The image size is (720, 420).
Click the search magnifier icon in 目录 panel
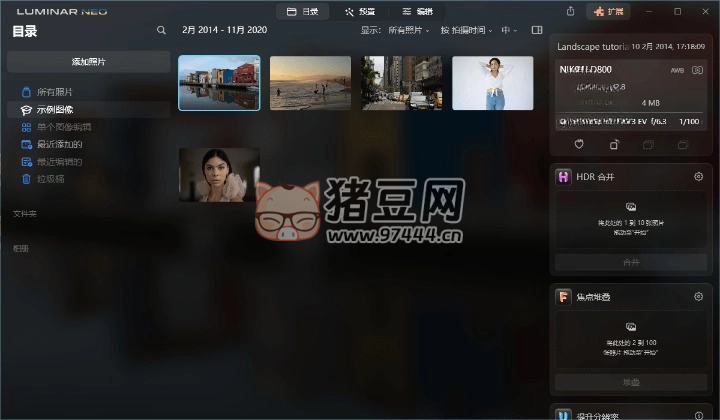[x=162, y=31]
